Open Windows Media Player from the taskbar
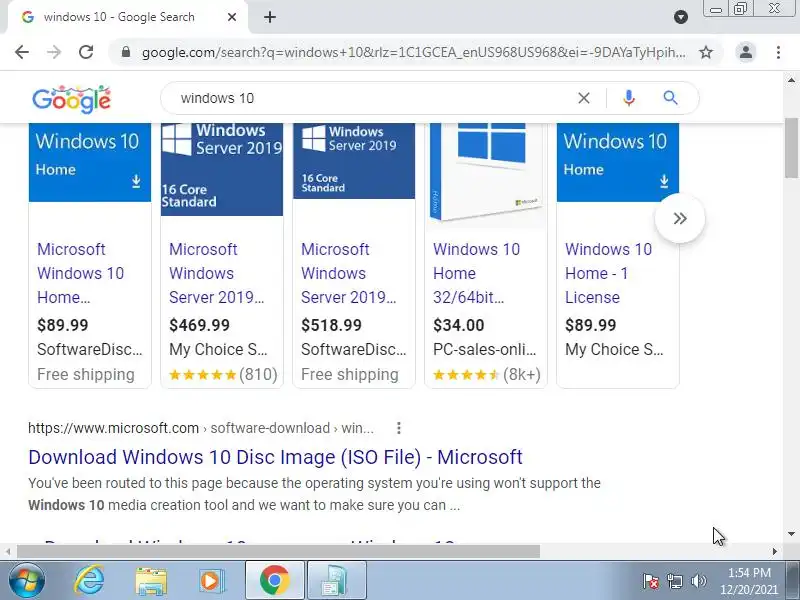This screenshot has width=800, height=600. (211, 581)
